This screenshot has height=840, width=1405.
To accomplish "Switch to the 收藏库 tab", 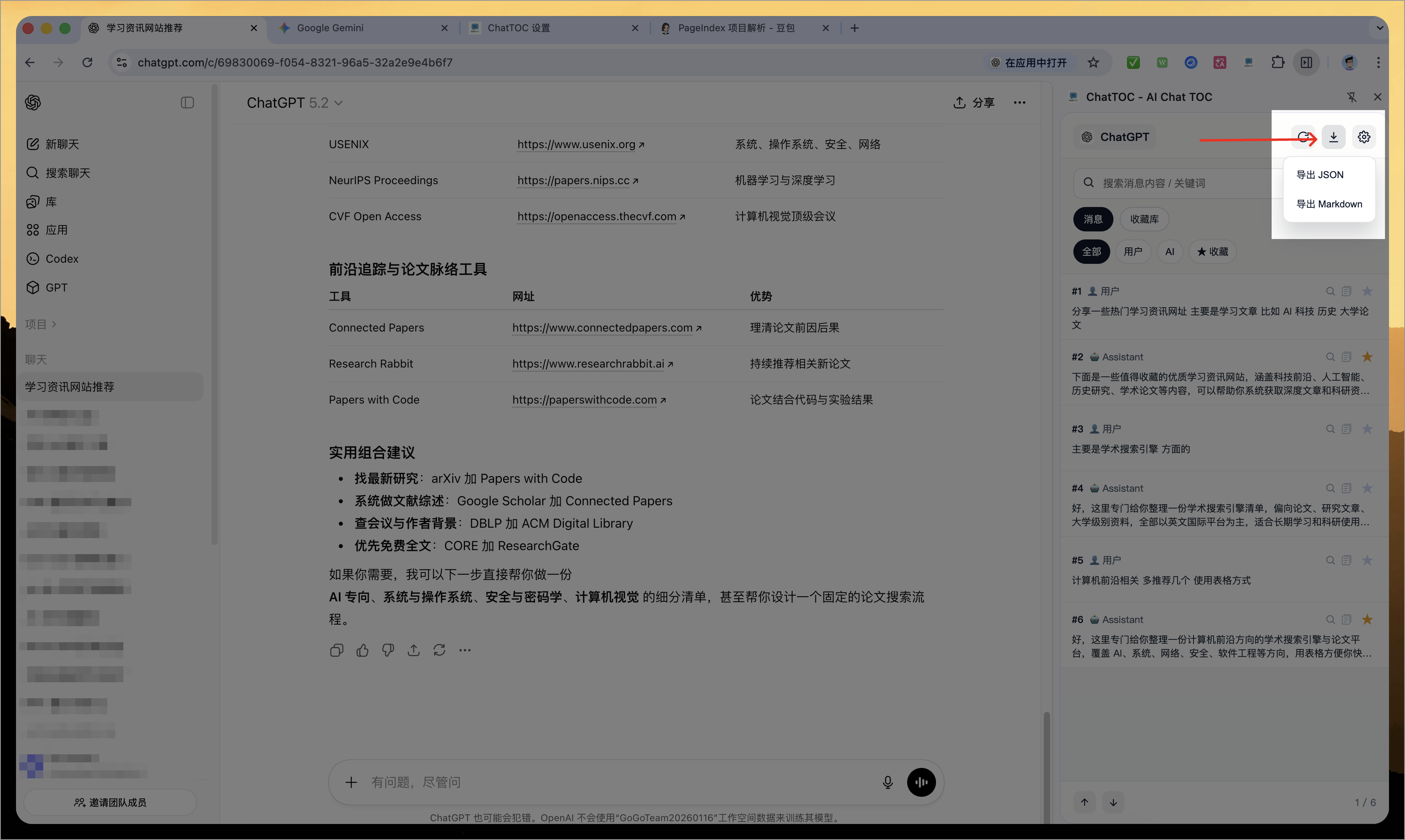I will 1144,219.
